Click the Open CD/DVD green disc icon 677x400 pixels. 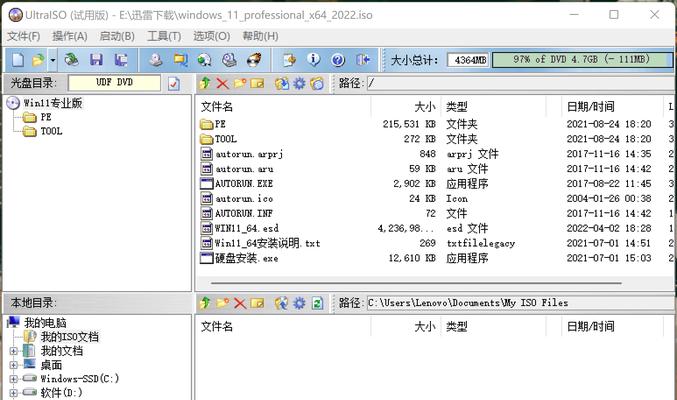[72, 60]
